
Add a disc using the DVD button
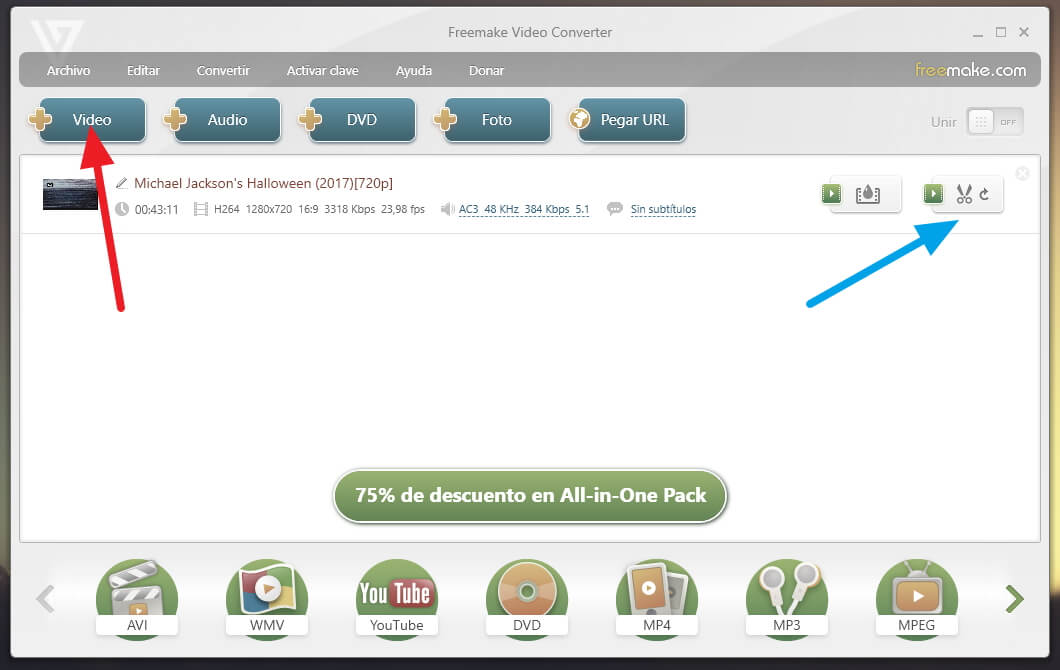(x=362, y=120)
